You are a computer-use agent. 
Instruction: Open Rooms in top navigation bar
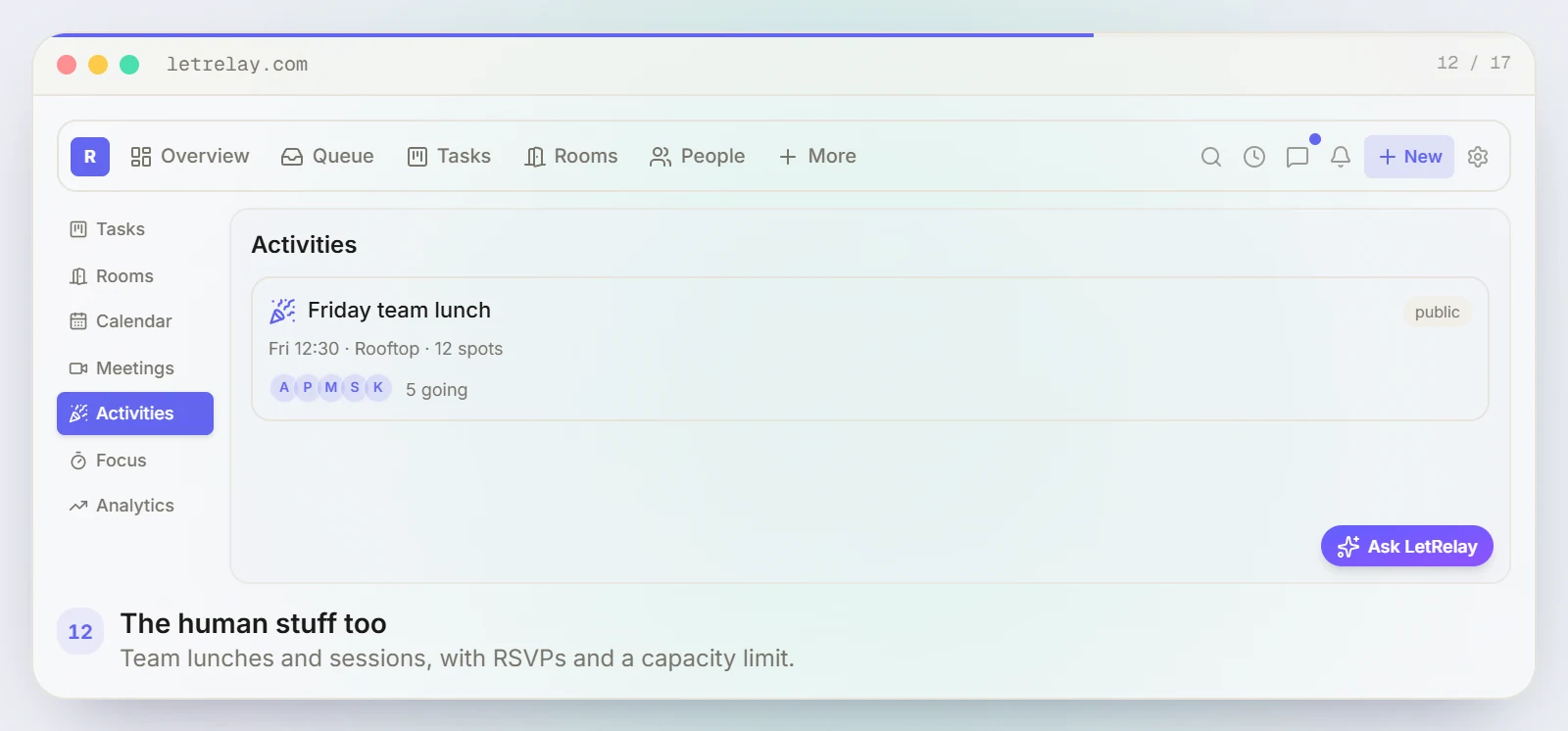tap(571, 157)
